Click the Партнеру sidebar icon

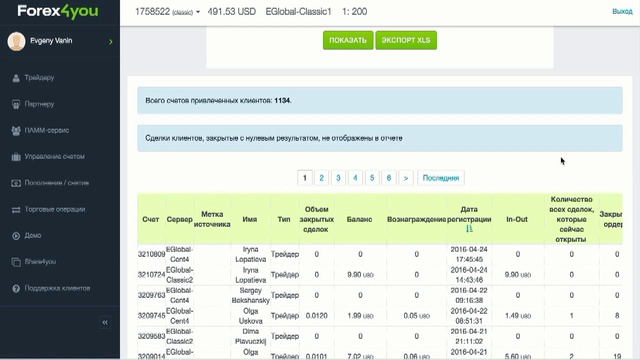[16, 104]
